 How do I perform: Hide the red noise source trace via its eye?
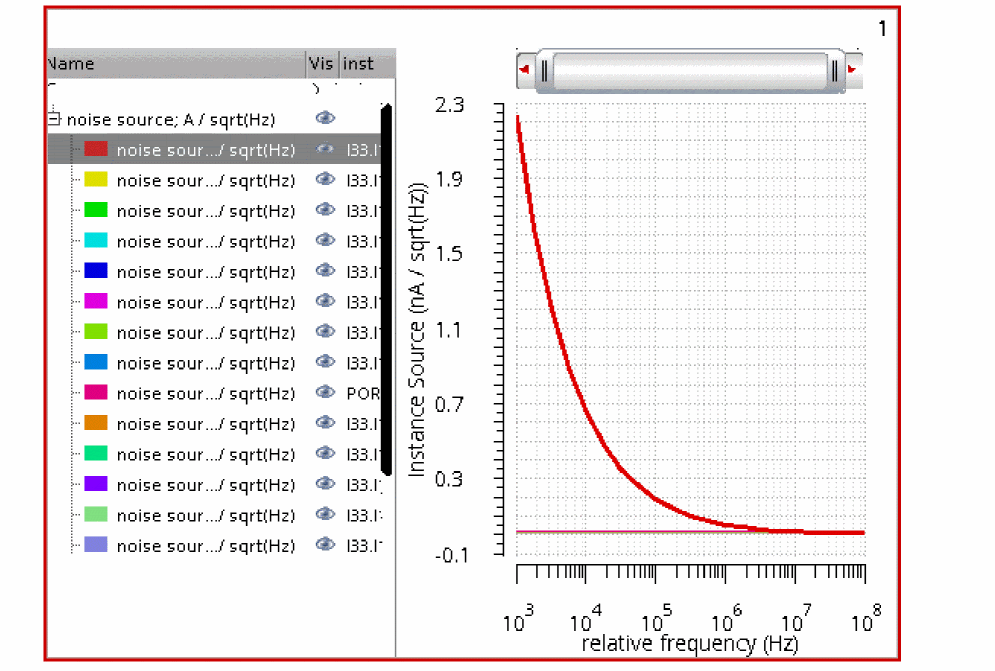[x=325, y=149]
